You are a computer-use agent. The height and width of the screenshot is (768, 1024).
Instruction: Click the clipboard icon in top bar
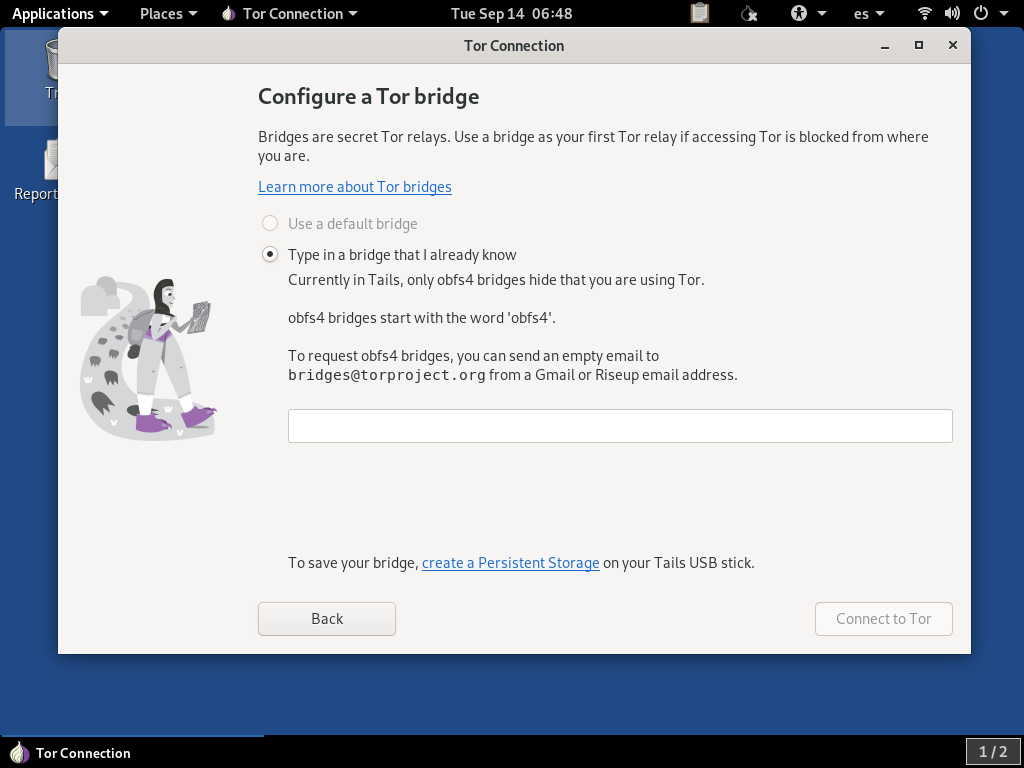699,13
